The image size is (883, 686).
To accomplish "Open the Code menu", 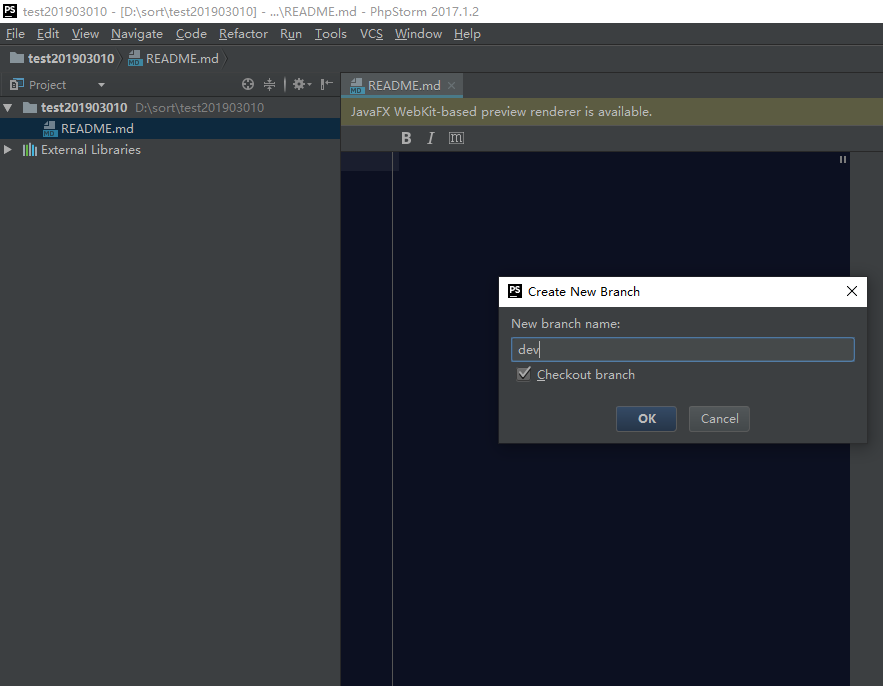I will point(191,34).
